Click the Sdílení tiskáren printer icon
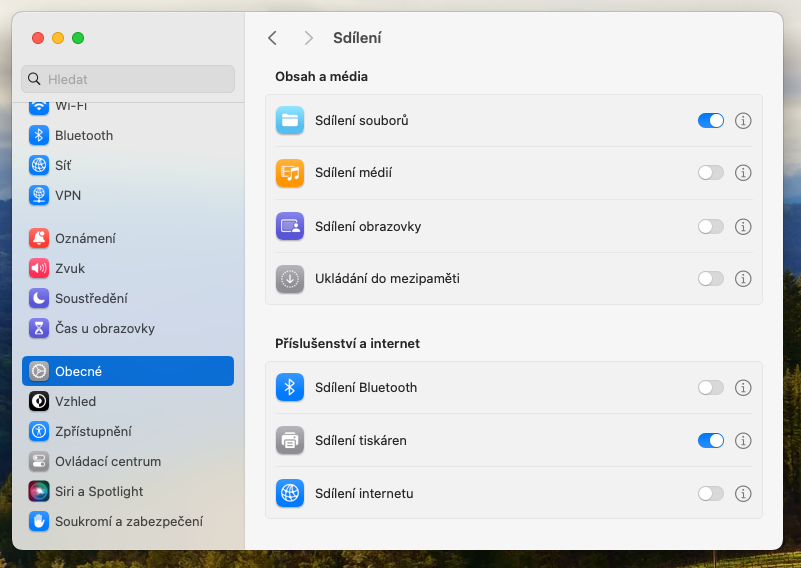Viewport: 801px width, 568px height. click(290, 440)
